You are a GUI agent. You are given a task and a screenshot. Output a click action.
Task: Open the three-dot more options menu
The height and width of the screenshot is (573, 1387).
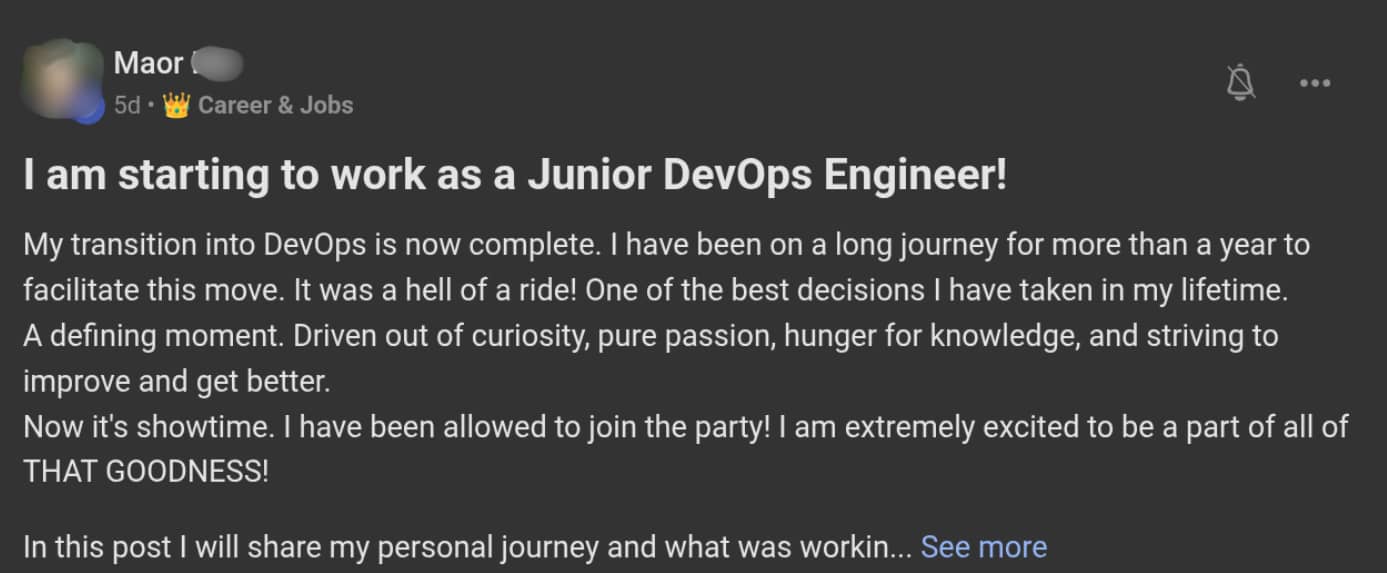point(1315,83)
